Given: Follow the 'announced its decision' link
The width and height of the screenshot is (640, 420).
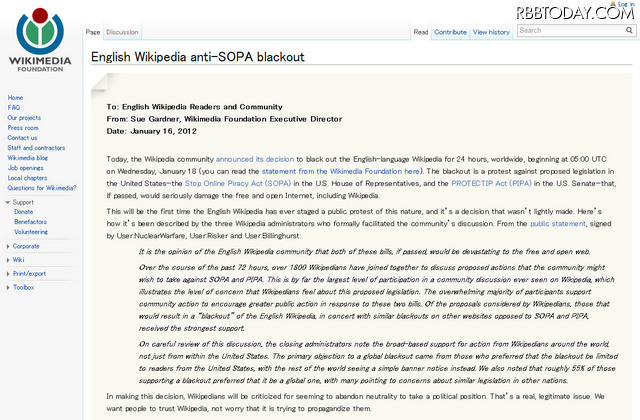Looking at the screenshot, I should point(255,159).
